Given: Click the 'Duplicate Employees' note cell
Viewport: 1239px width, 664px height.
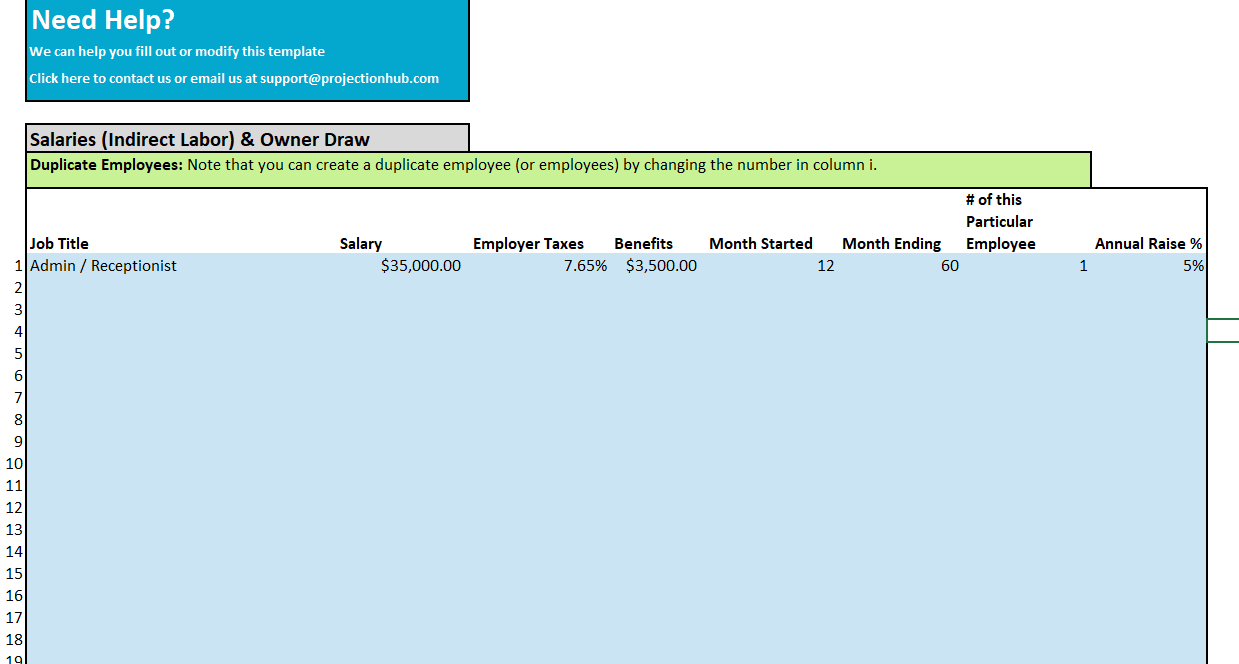Looking at the screenshot, I should point(558,169).
